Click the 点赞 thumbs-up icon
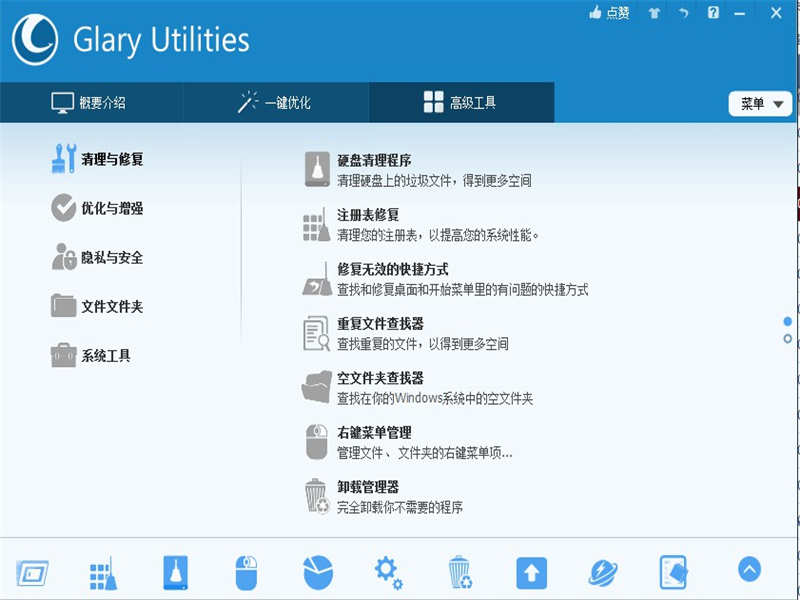 [595, 13]
